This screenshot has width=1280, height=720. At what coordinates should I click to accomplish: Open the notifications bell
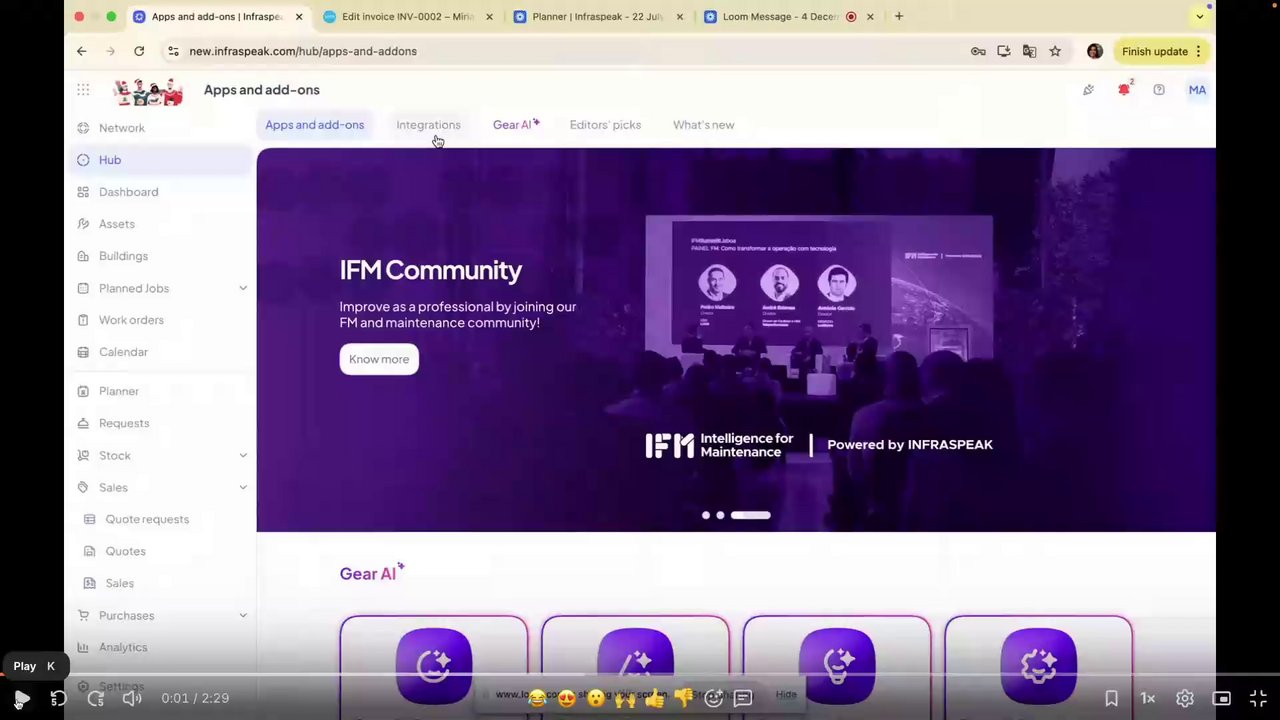tap(1124, 90)
